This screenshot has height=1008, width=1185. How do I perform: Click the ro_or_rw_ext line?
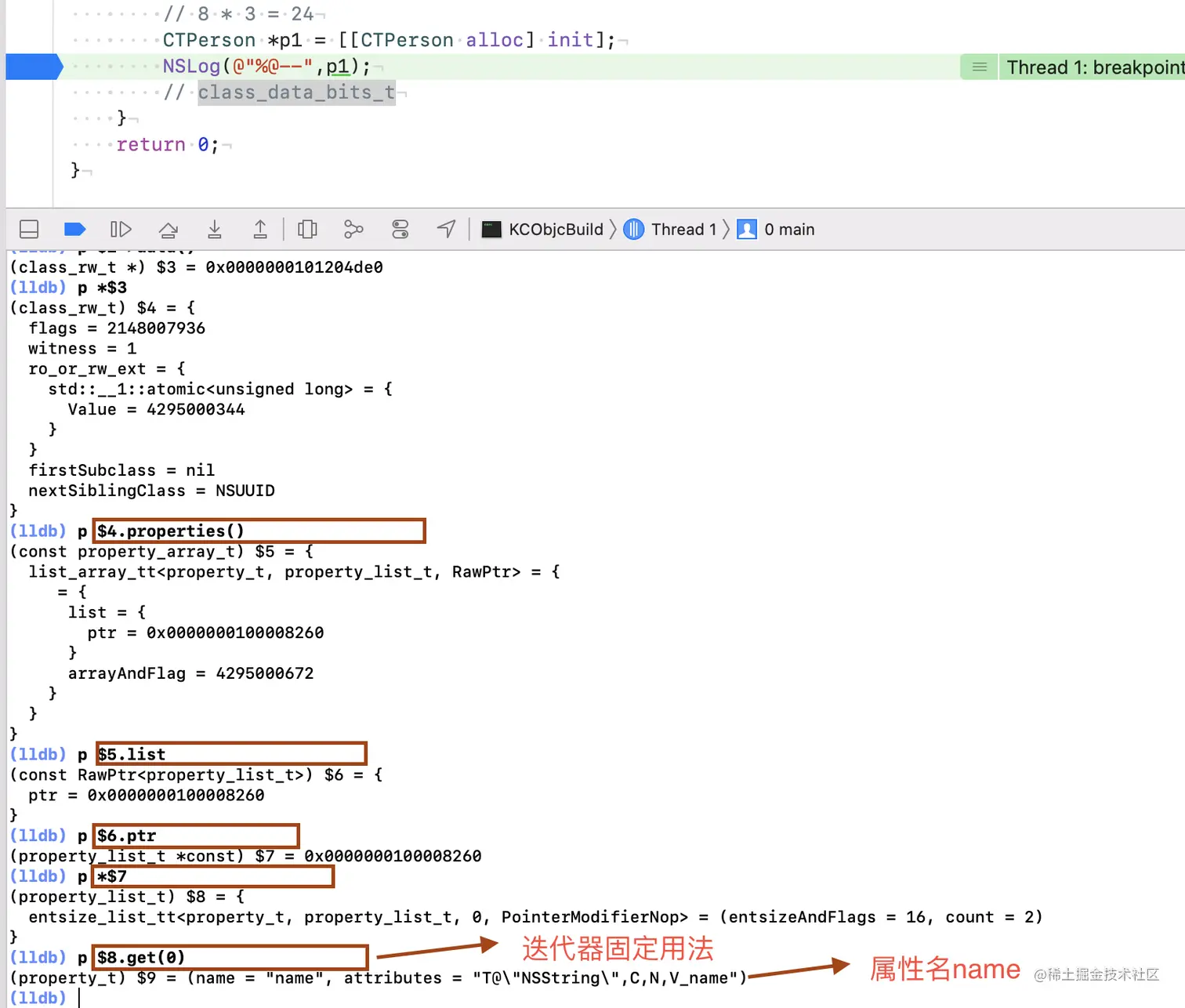pyautogui.click(x=107, y=368)
